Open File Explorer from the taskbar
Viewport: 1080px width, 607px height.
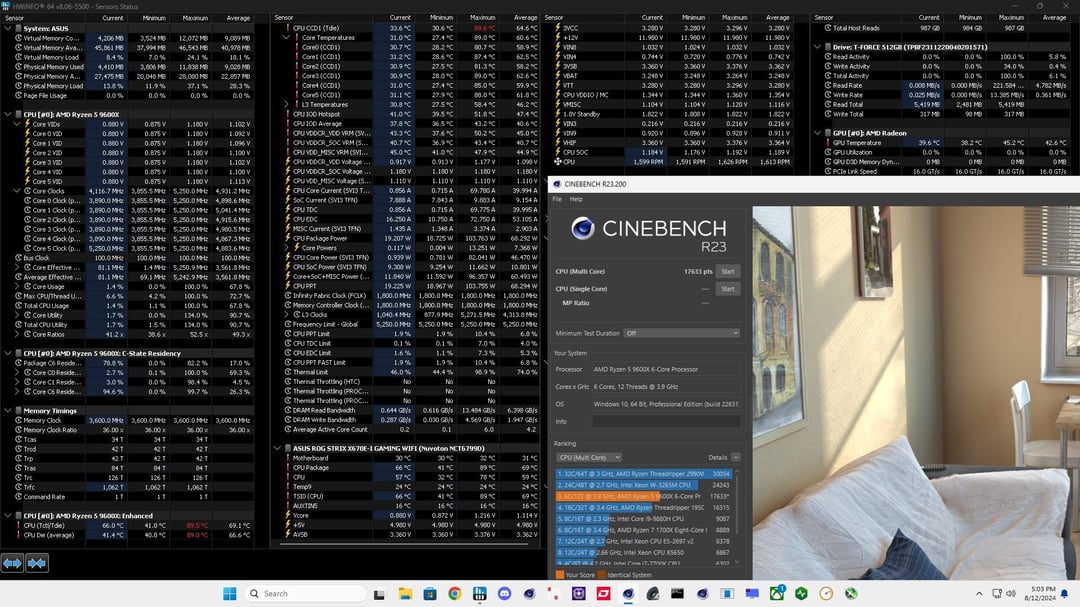[x=405, y=593]
